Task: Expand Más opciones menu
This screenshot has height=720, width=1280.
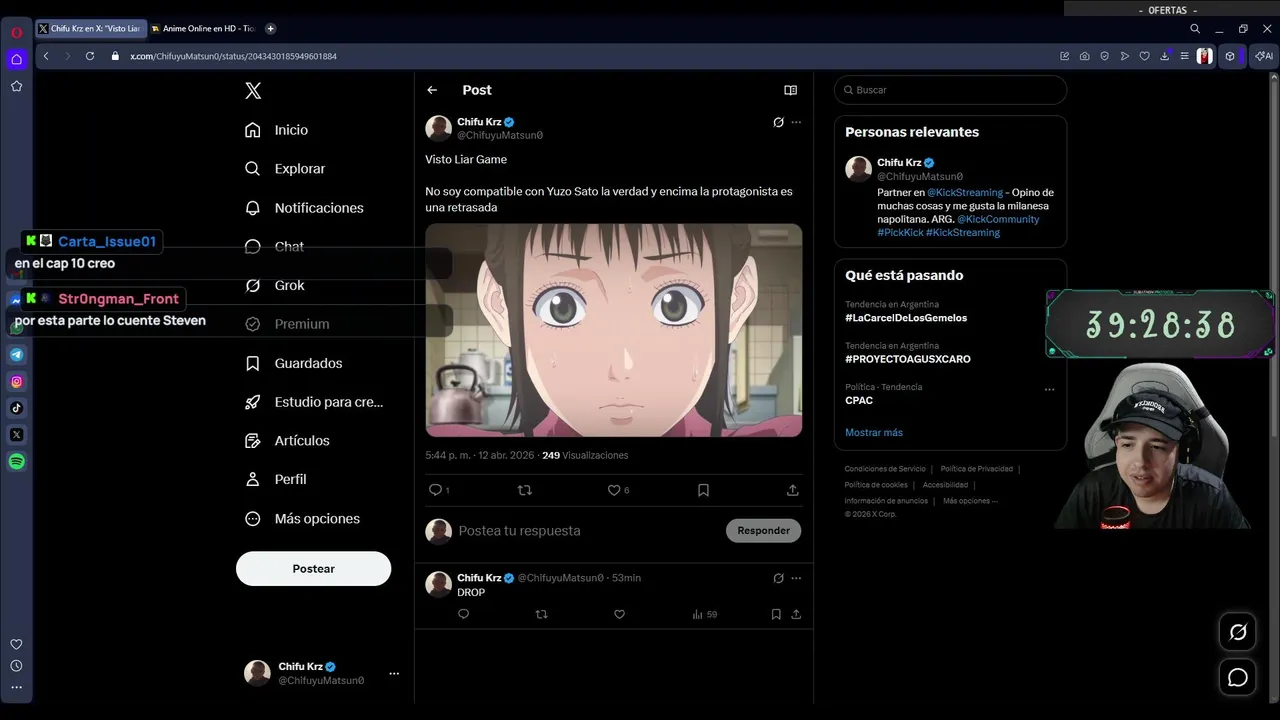Action: [303, 518]
